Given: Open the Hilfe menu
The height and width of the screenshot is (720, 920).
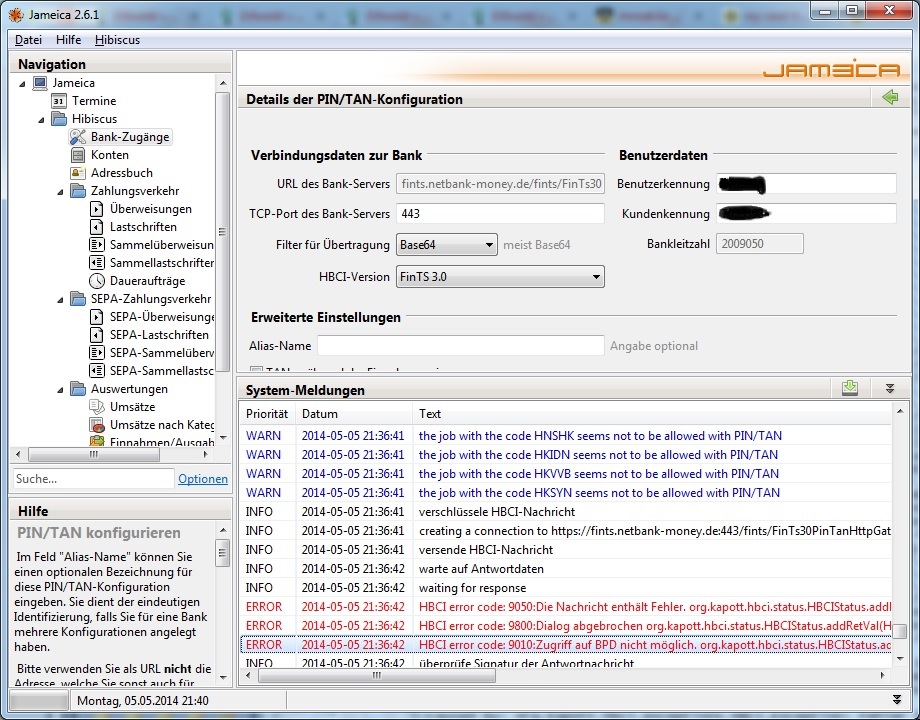Looking at the screenshot, I should pos(68,40).
